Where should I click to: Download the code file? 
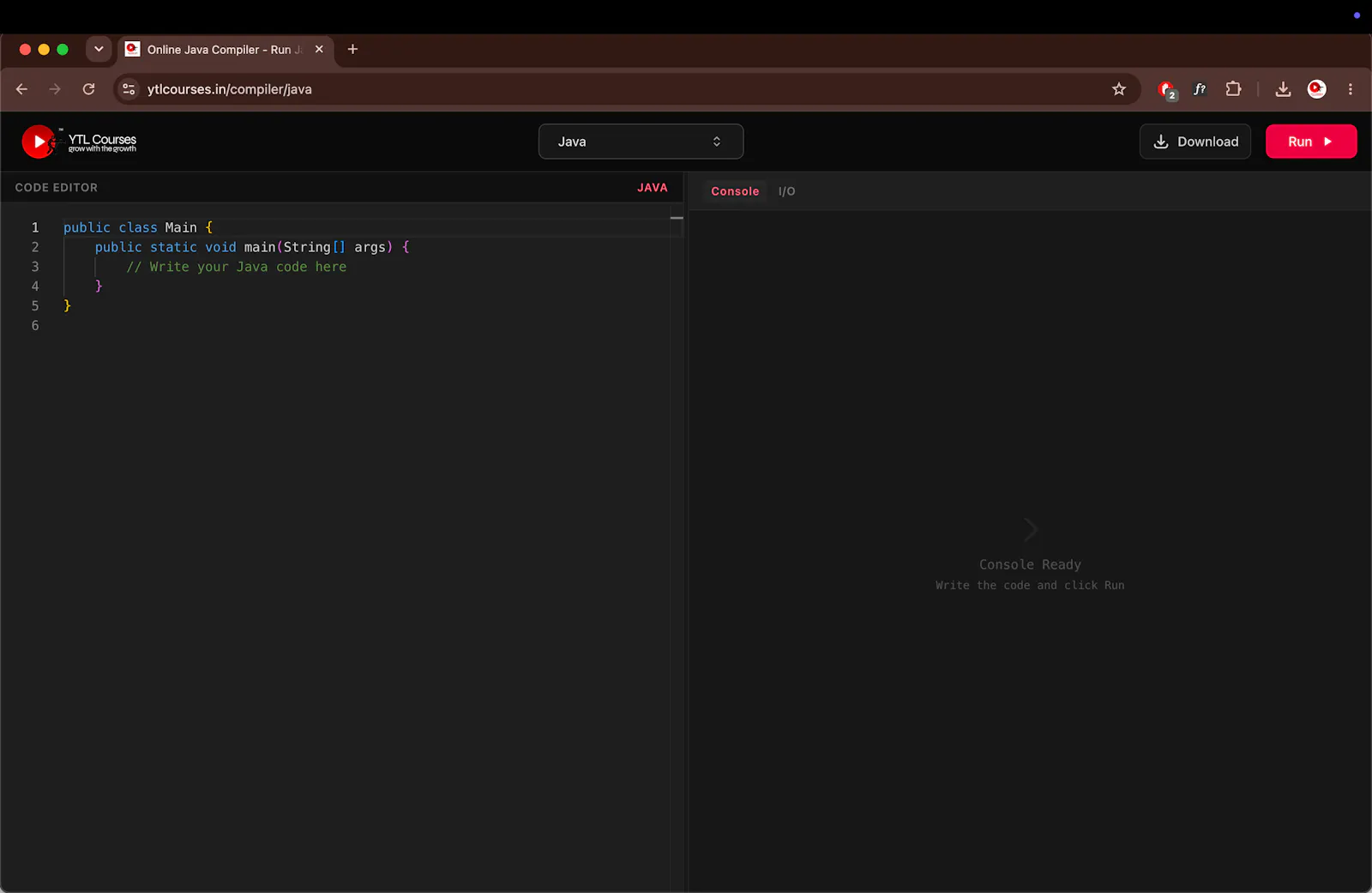click(1195, 142)
